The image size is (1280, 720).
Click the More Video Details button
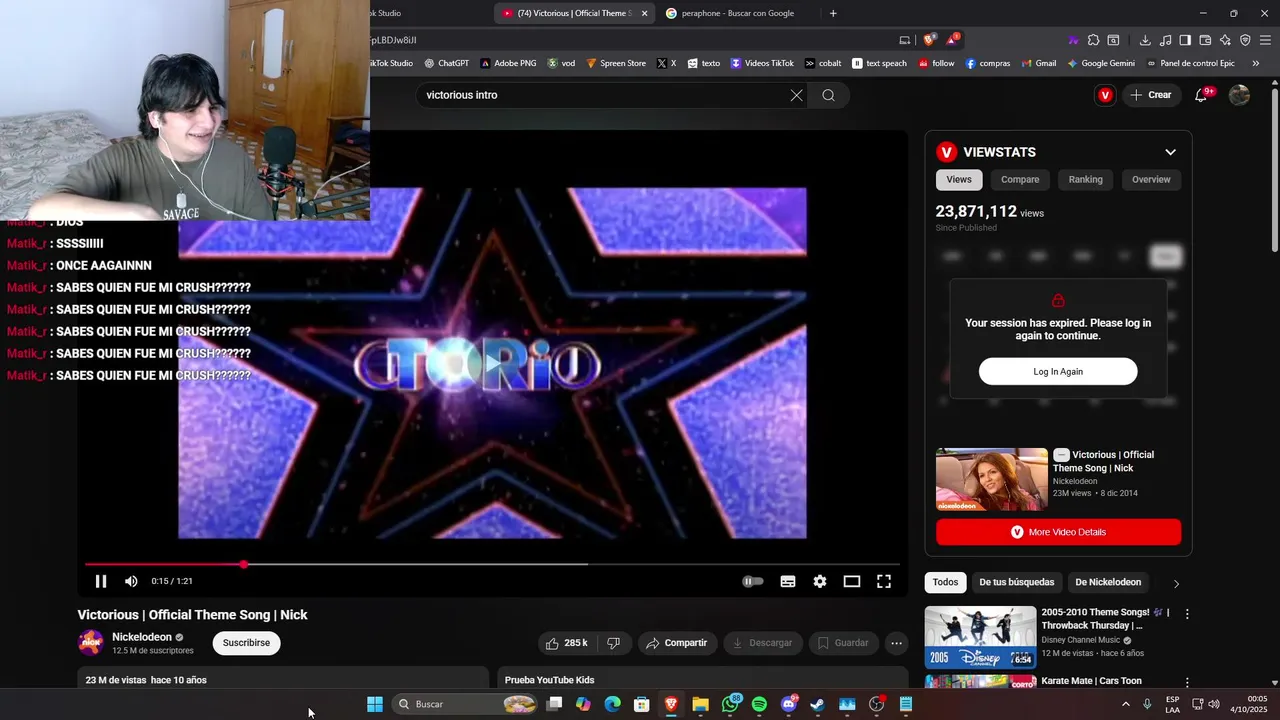click(x=1058, y=532)
